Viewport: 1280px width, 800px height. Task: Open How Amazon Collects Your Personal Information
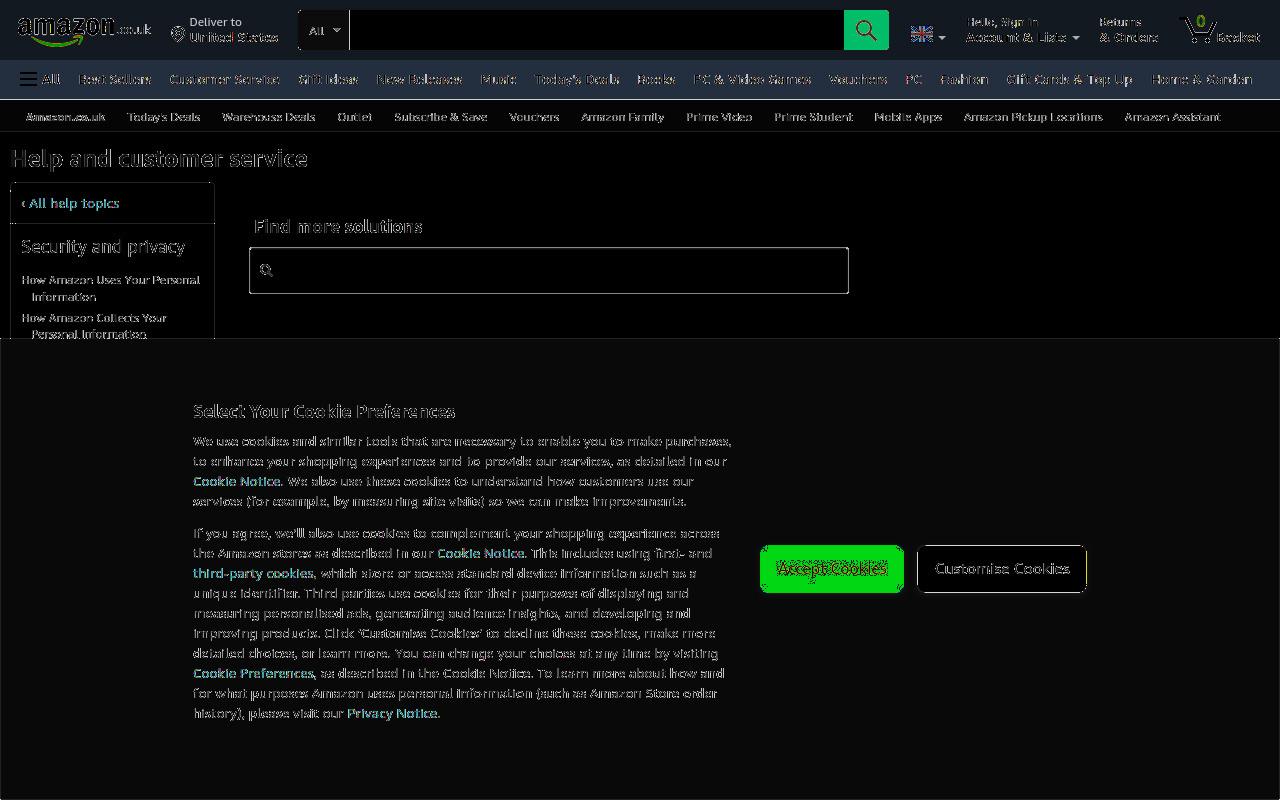94,326
